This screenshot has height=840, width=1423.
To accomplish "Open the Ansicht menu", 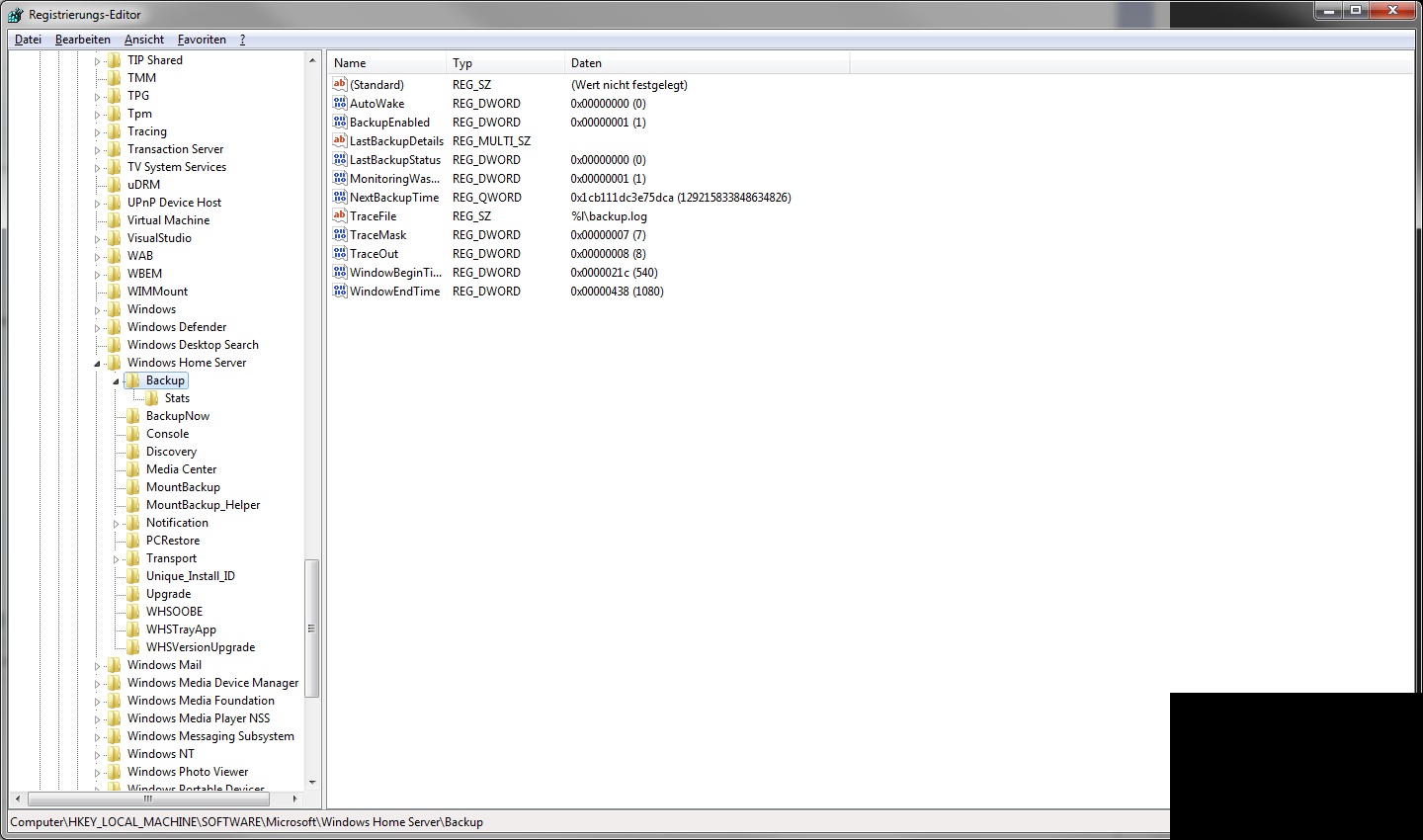I will 144,40.
